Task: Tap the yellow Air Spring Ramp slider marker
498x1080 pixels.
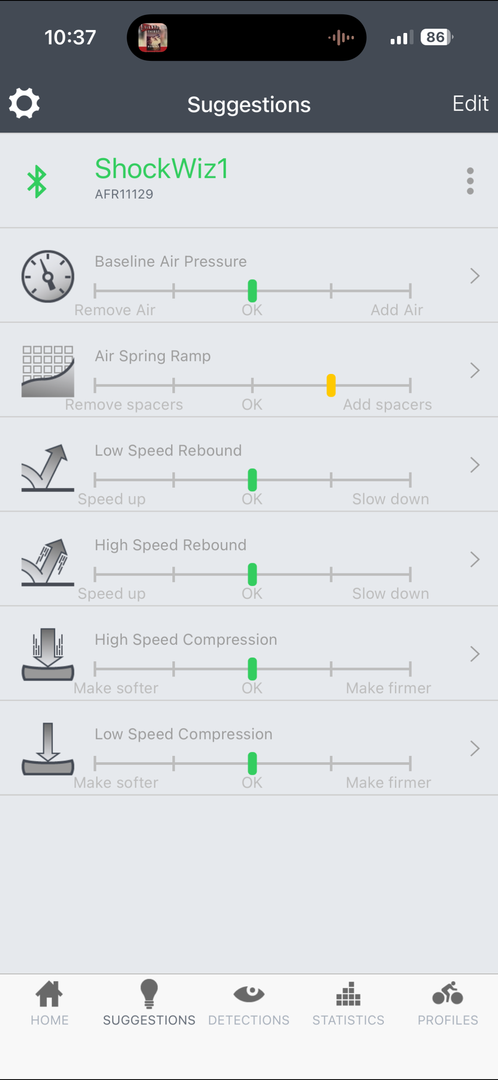Action: pos(331,385)
